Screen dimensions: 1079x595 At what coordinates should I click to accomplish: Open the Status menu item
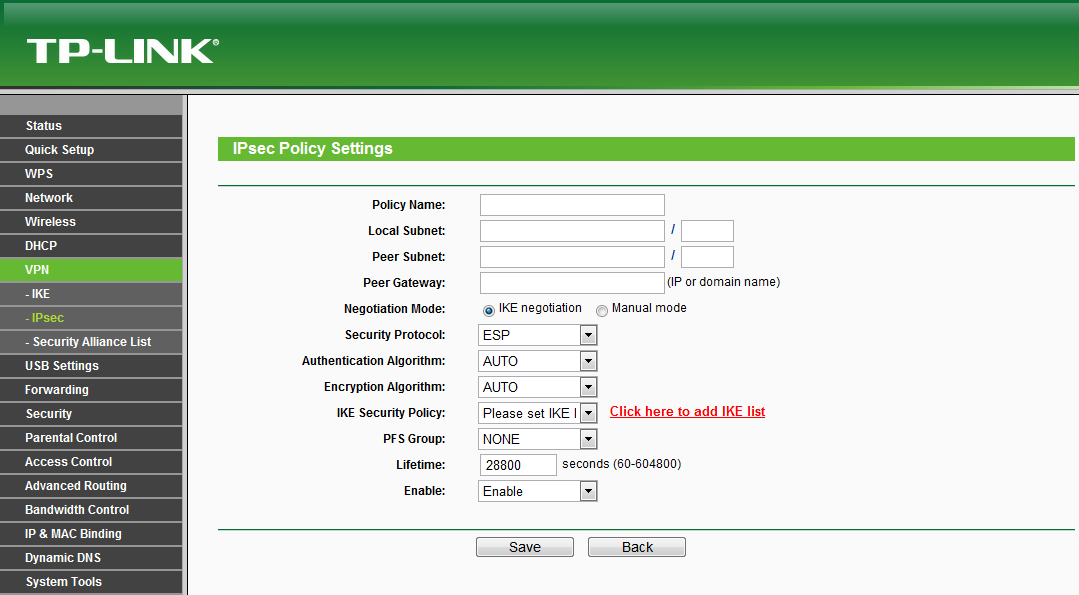pos(91,126)
